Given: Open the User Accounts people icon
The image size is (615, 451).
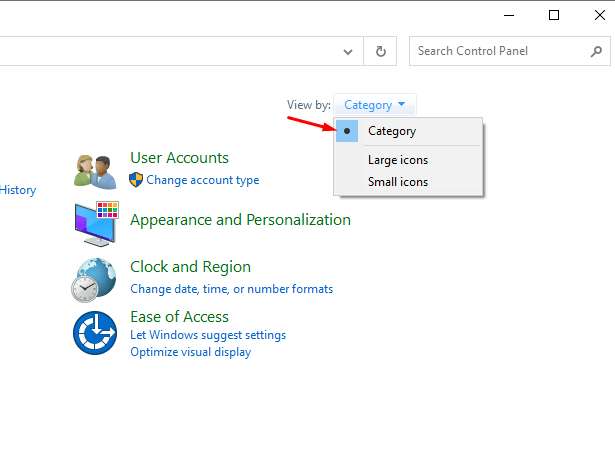Looking at the screenshot, I should [95, 171].
